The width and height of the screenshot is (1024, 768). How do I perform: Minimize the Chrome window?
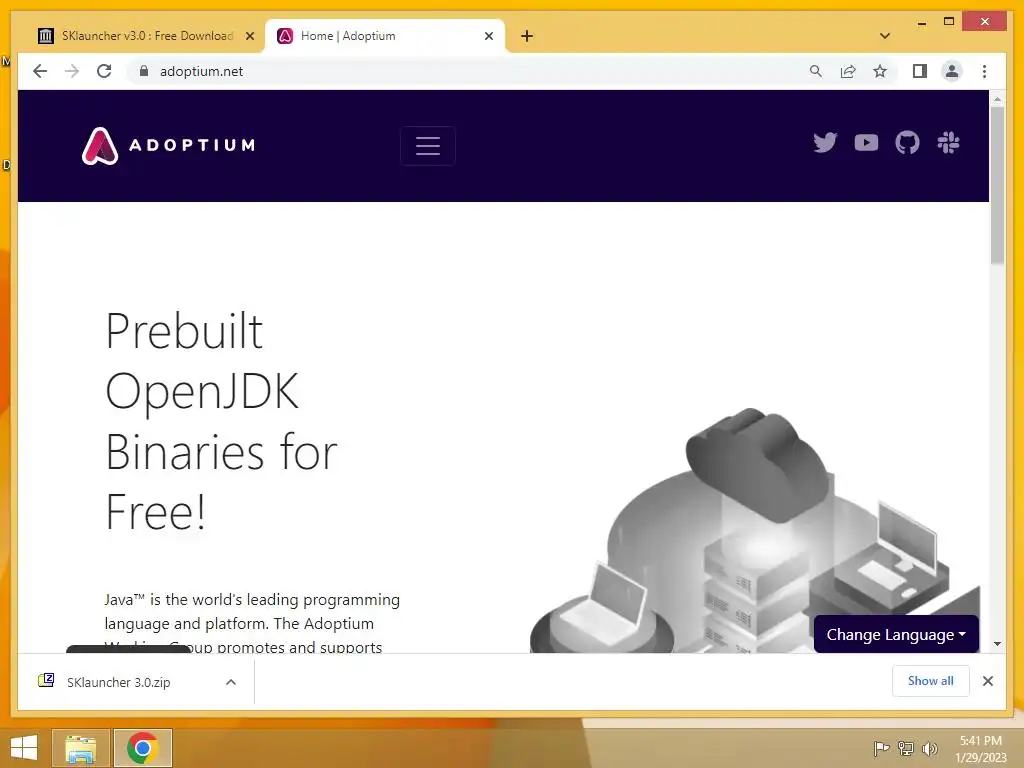(921, 22)
